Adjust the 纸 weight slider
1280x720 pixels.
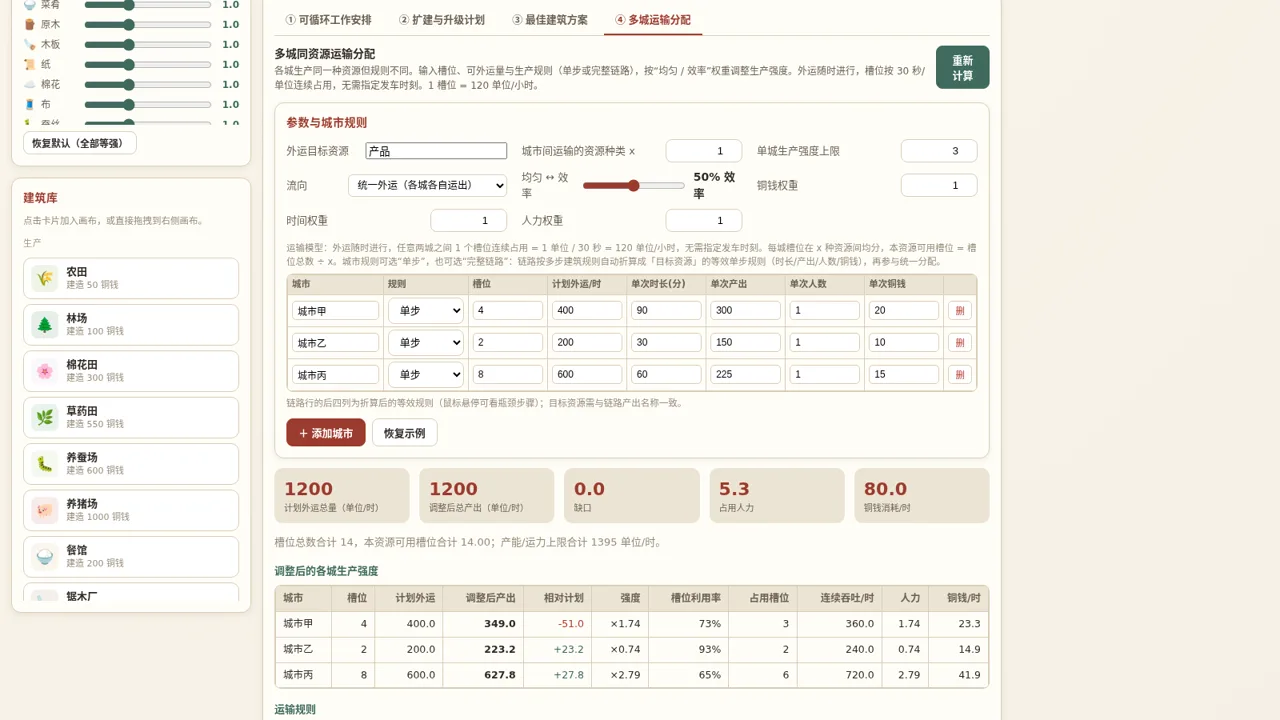point(148,64)
